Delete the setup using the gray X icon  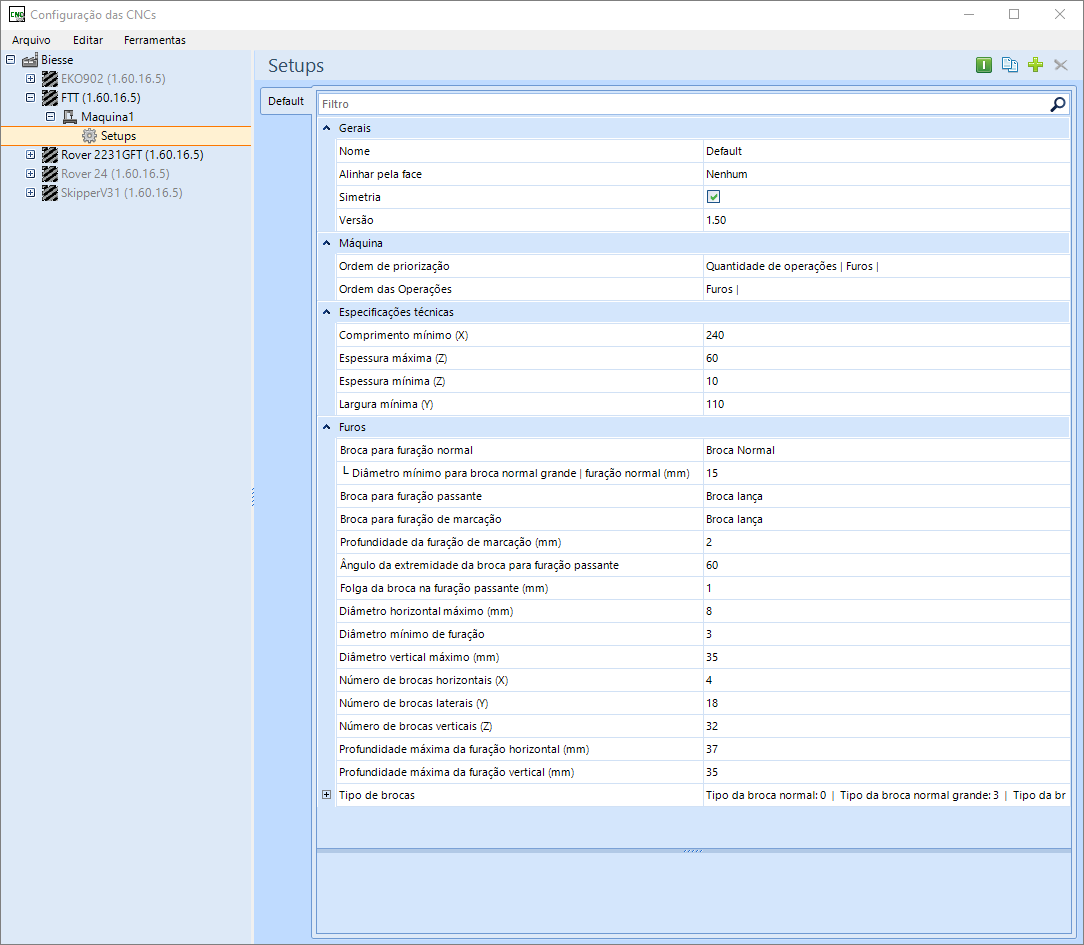tap(1060, 65)
